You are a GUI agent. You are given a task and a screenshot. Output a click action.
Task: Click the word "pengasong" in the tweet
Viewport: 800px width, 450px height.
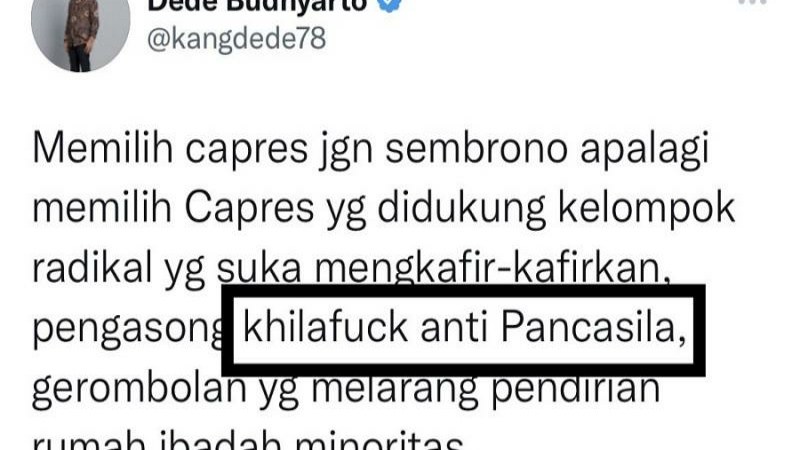point(128,330)
